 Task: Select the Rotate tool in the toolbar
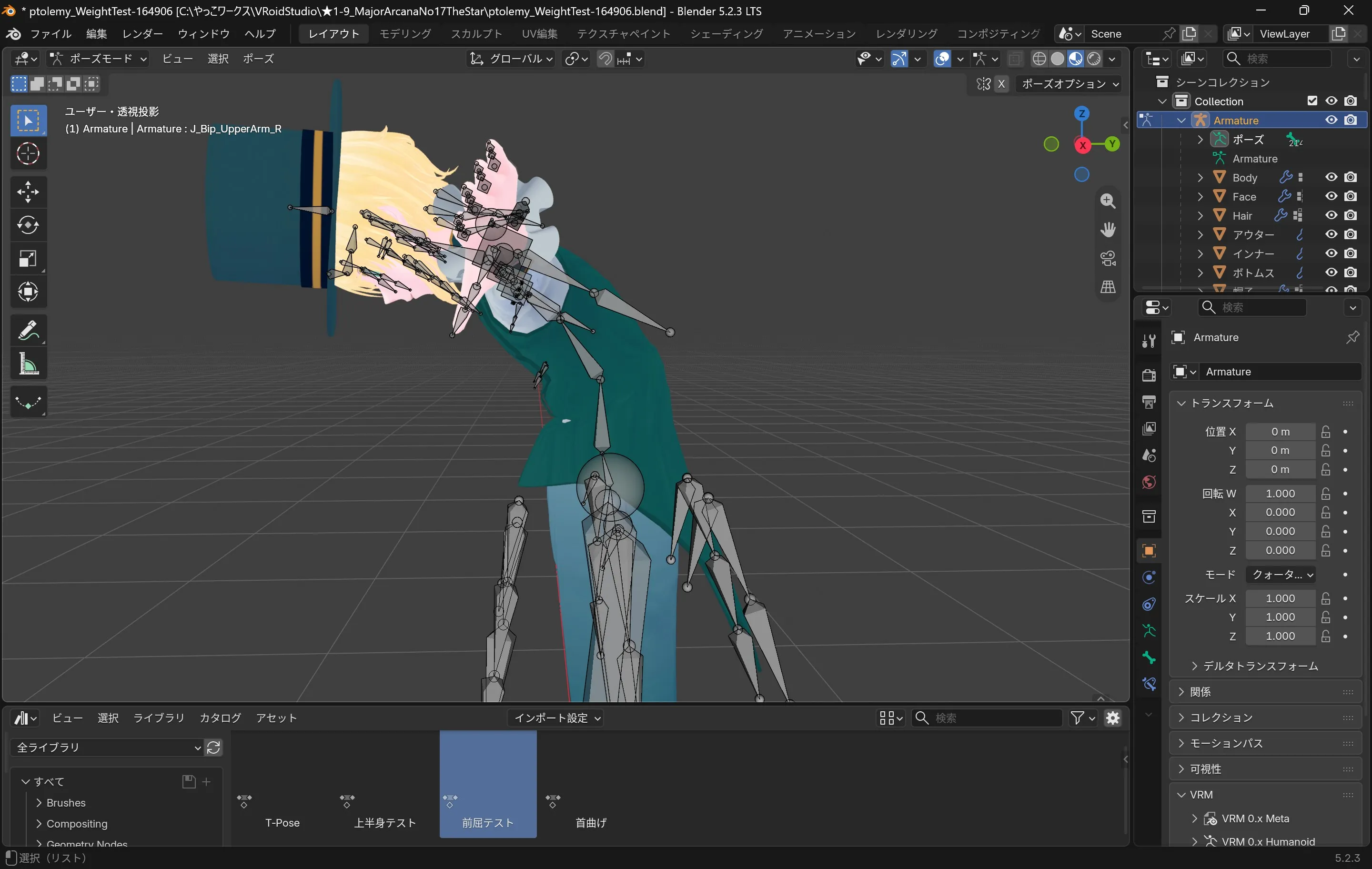click(28, 225)
